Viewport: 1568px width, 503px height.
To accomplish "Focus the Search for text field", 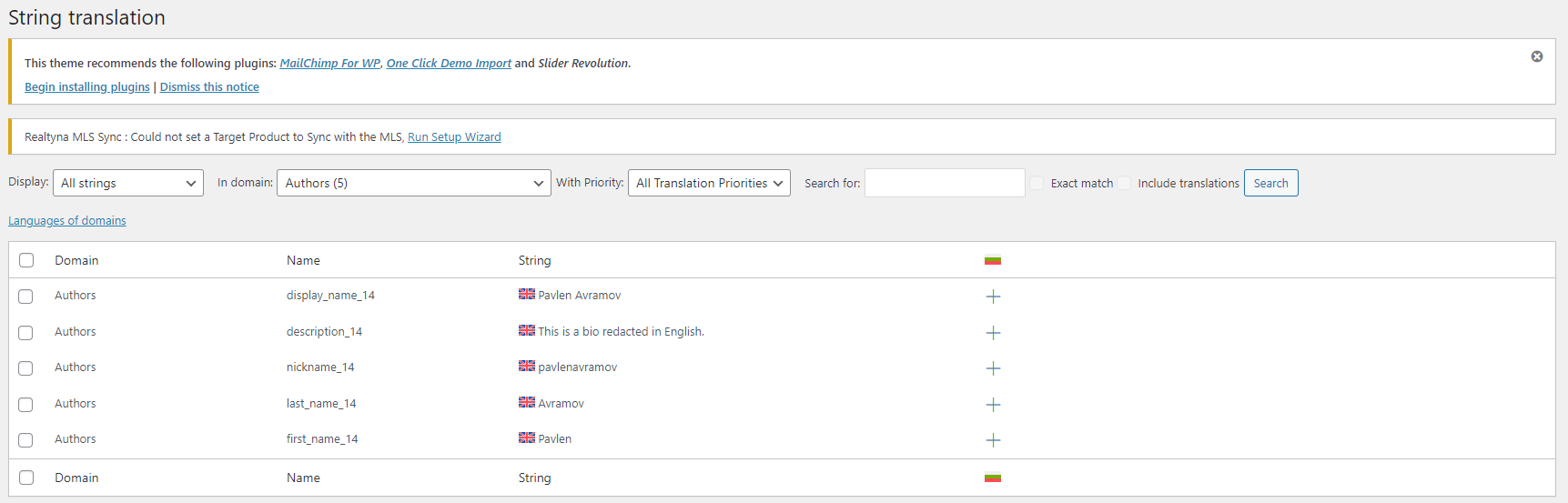I will point(944,183).
